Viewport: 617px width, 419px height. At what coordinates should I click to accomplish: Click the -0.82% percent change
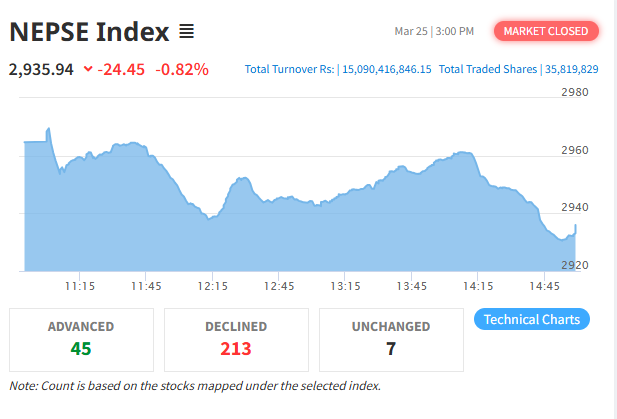click(x=181, y=69)
